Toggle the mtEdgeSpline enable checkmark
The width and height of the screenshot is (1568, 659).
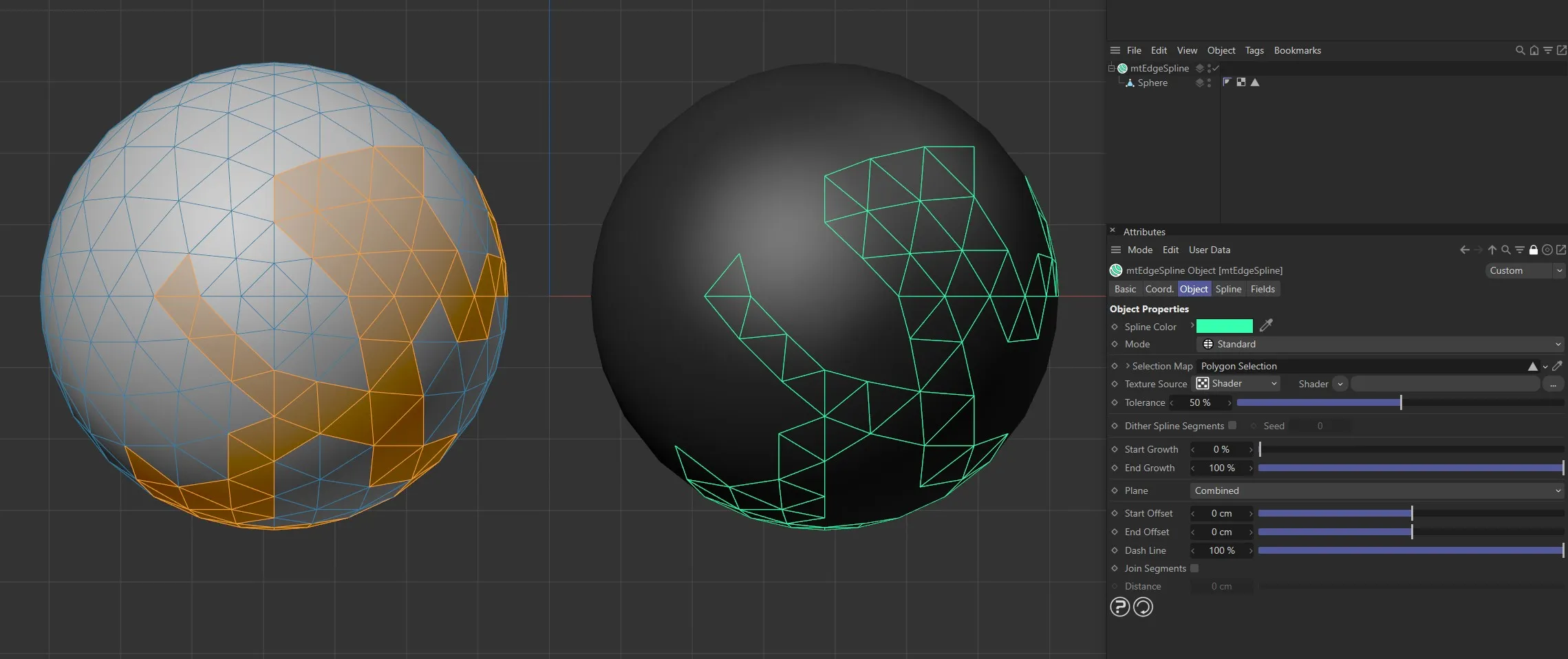point(1215,68)
